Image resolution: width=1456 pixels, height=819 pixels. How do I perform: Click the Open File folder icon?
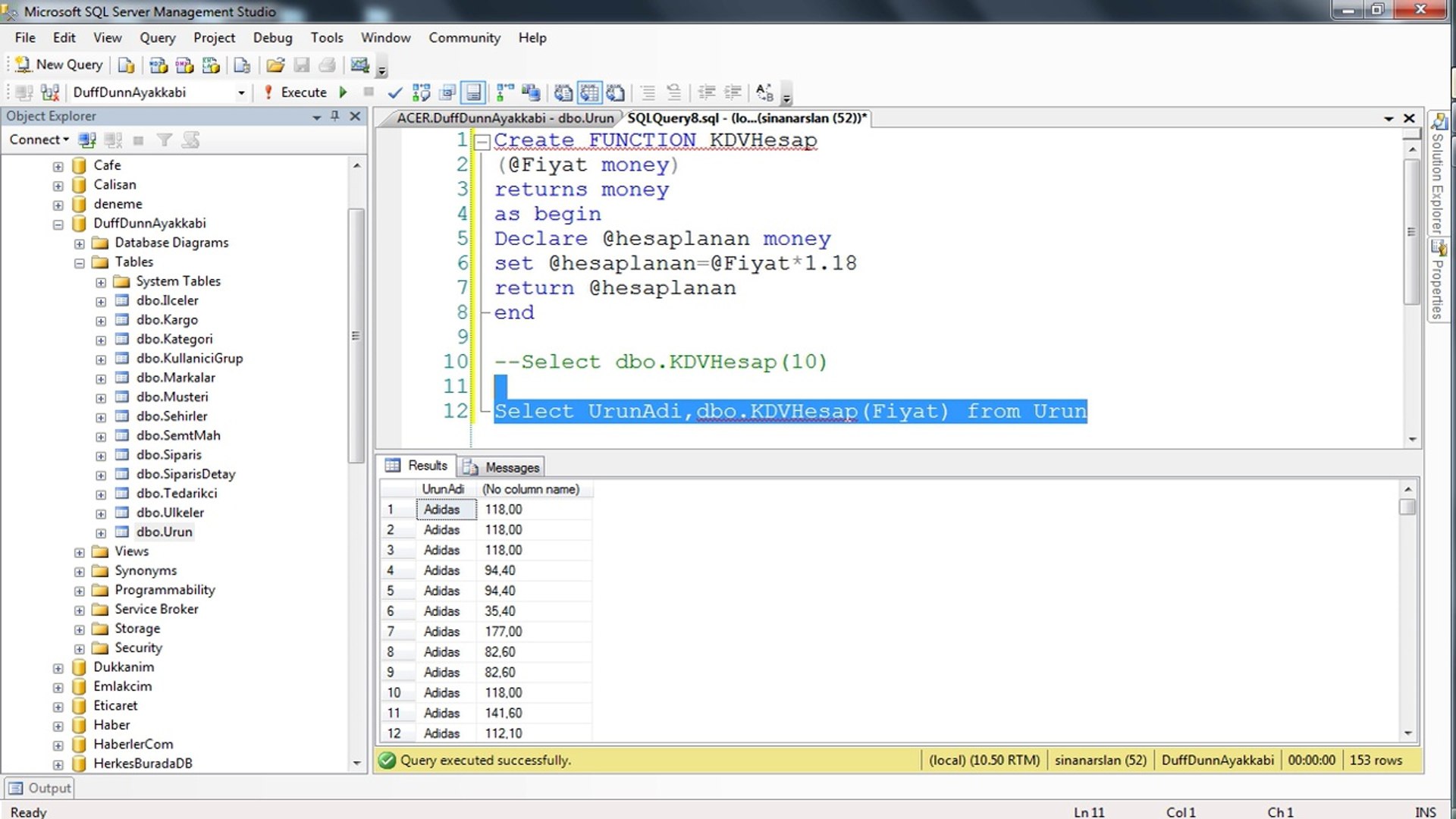[x=275, y=65]
